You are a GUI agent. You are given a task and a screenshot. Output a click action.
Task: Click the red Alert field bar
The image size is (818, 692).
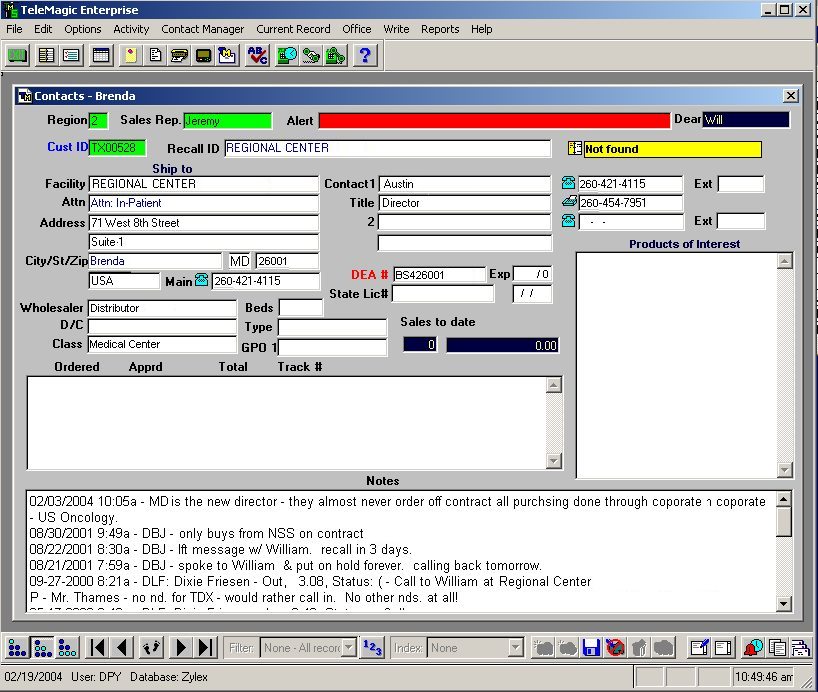[494, 121]
